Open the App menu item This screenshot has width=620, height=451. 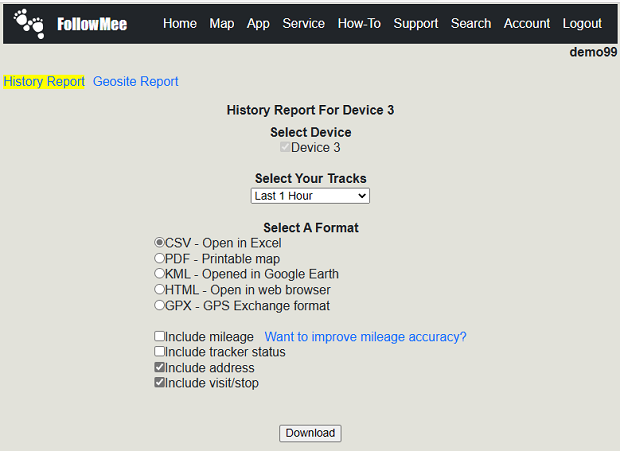(258, 24)
